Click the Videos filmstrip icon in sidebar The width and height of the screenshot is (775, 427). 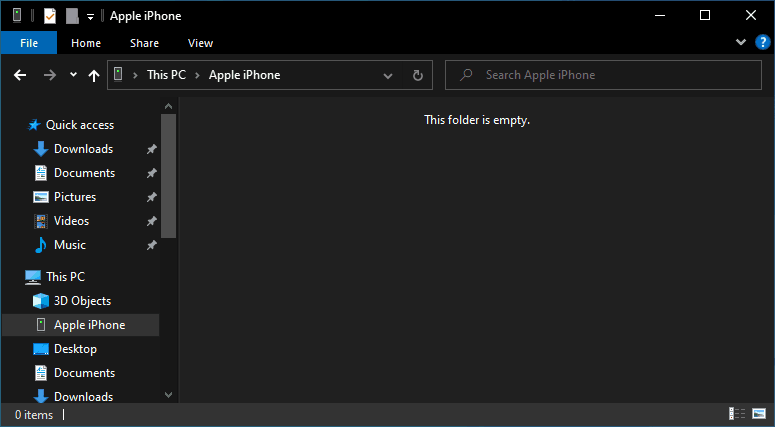click(41, 221)
